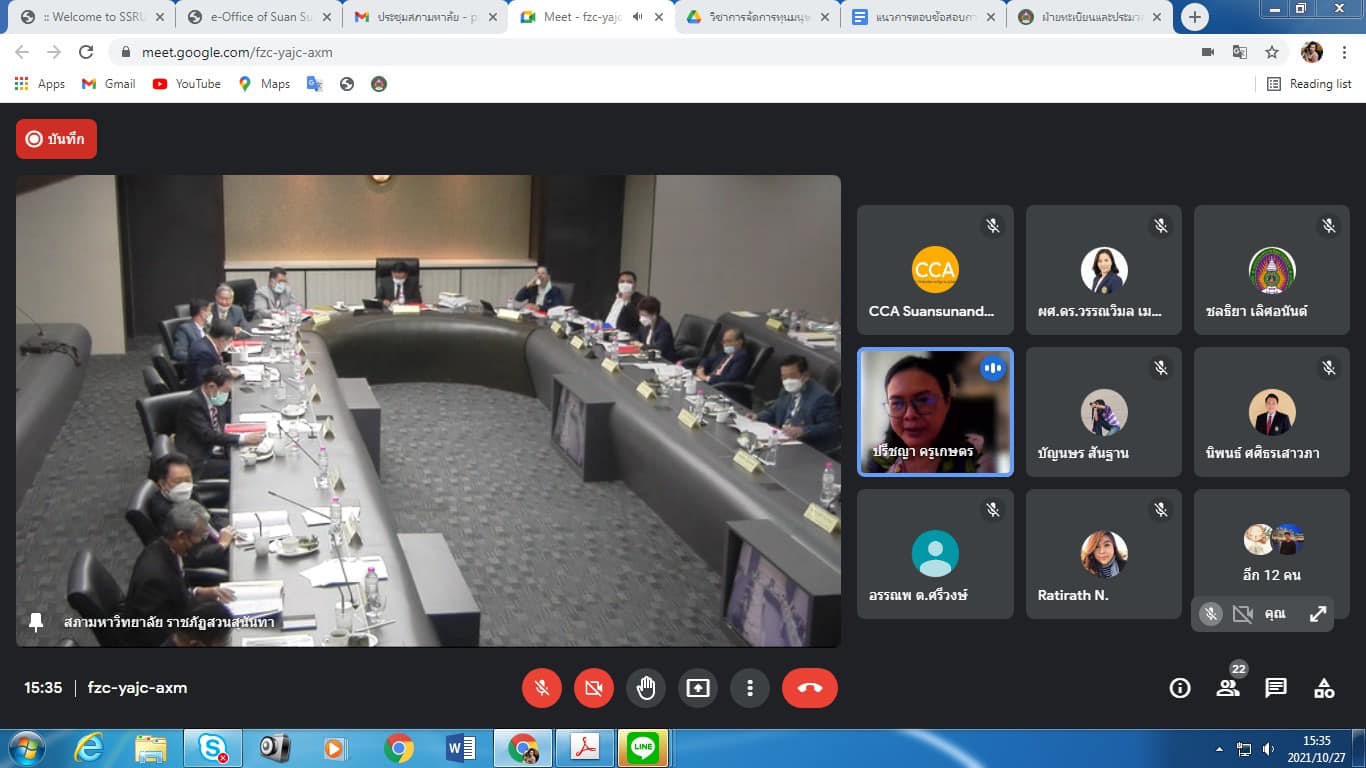Viewport: 1366px width, 768px height.
Task: Unpin the main video using pin icon
Action: (37, 622)
